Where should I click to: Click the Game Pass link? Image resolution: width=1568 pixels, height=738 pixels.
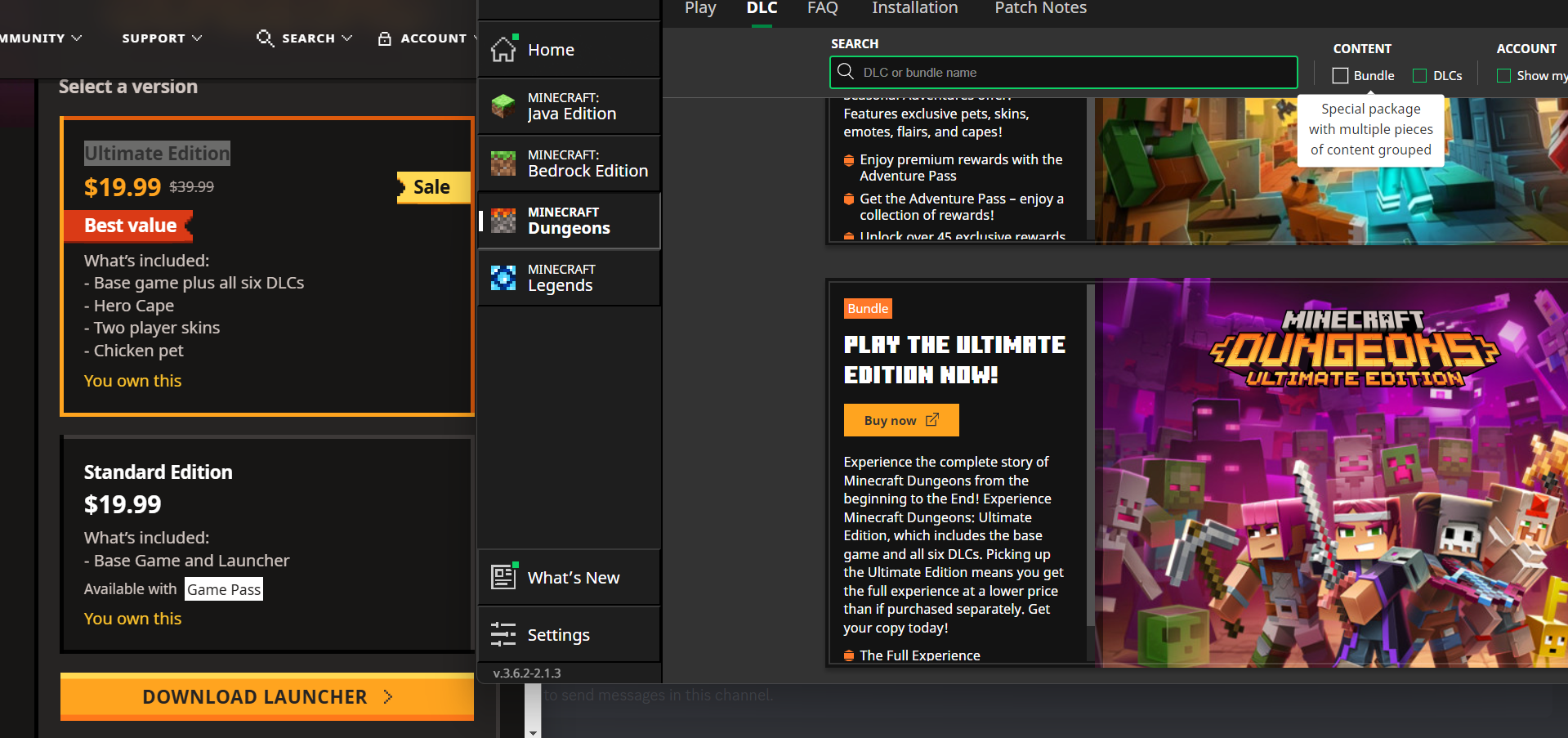pyautogui.click(x=224, y=589)
